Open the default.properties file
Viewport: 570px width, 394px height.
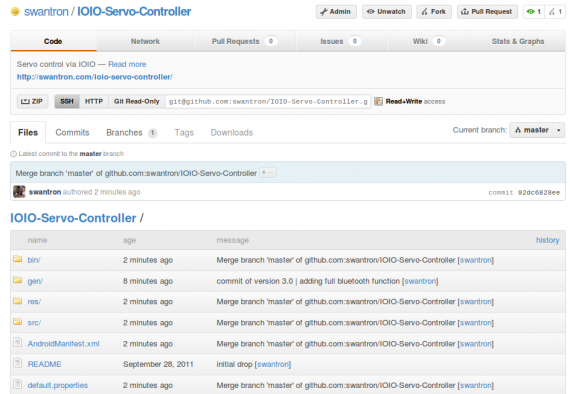tap(58, 386)
